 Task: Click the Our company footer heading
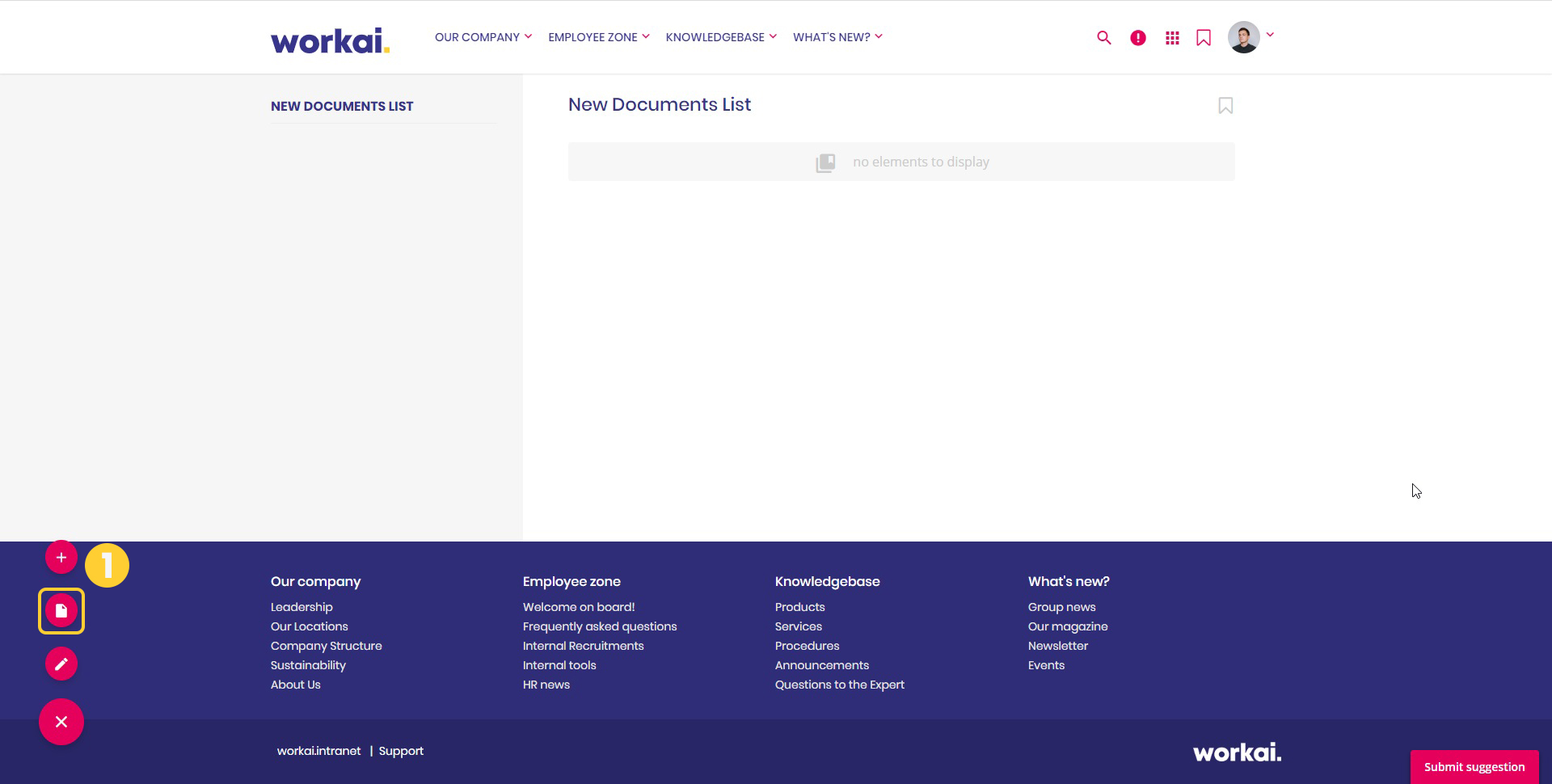(316, 581)
